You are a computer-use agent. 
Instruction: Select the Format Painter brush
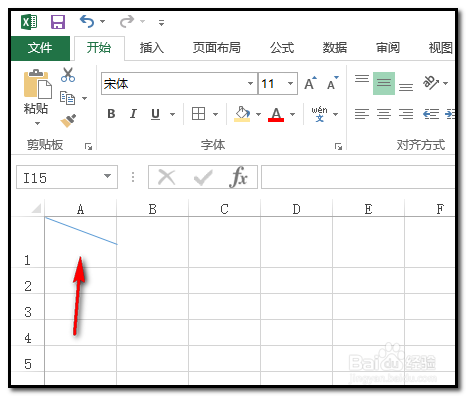[x=68, y=121]
